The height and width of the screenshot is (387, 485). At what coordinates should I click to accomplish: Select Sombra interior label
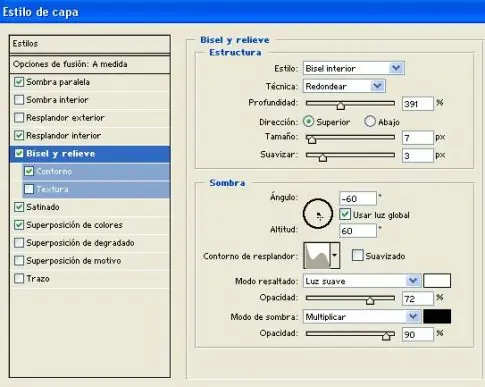coord(57,100)
